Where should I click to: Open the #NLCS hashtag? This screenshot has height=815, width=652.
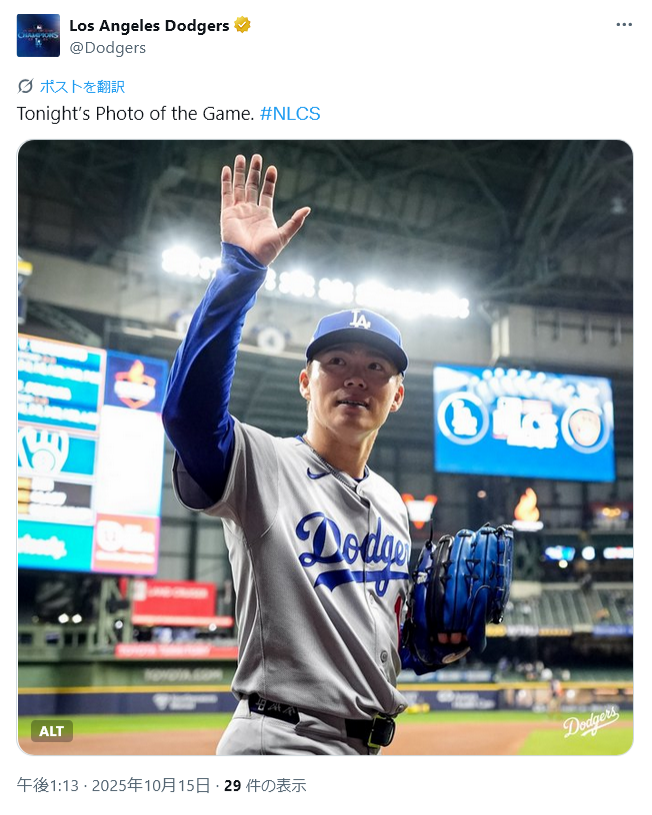[x=290, y=113]
